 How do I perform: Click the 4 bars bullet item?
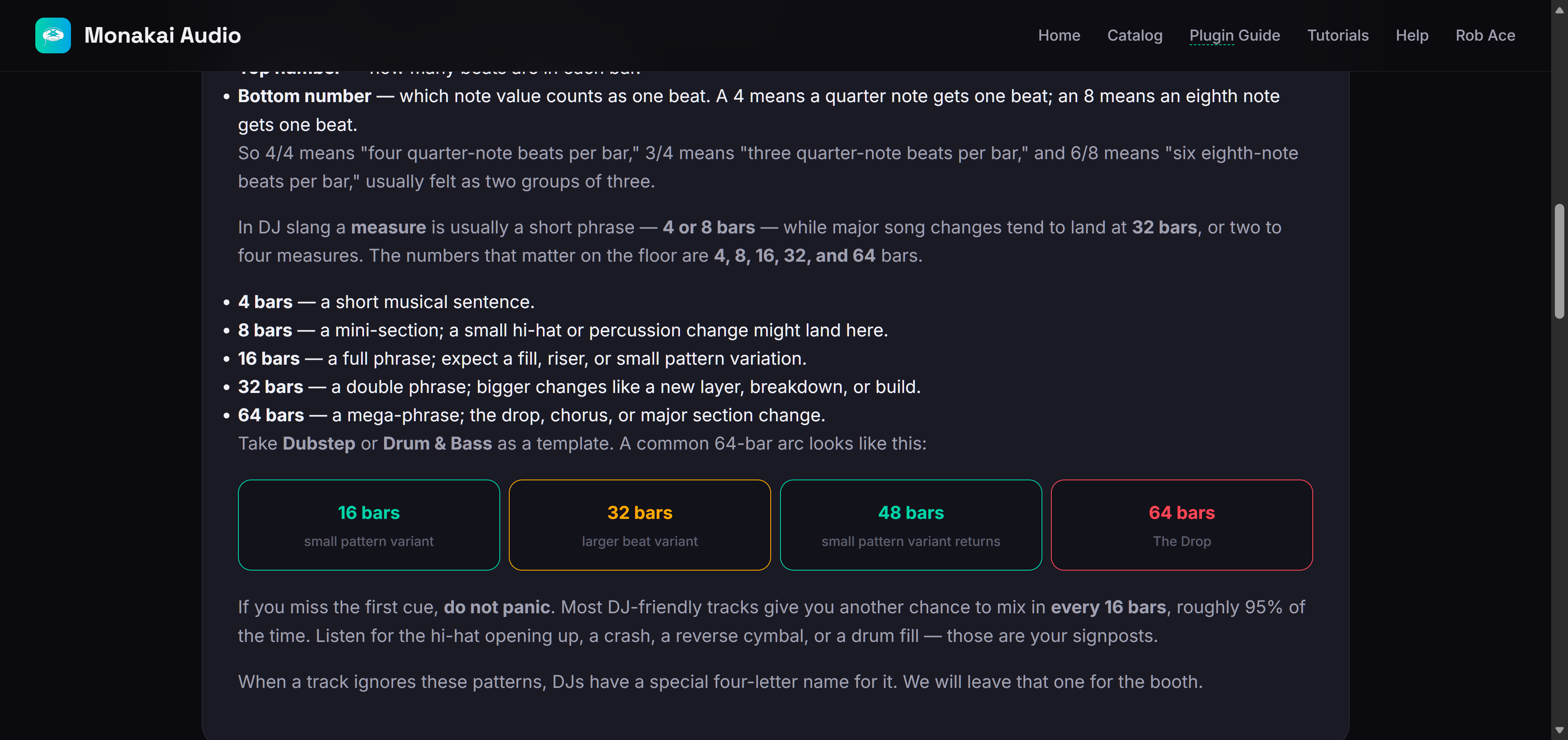point(386,302)
